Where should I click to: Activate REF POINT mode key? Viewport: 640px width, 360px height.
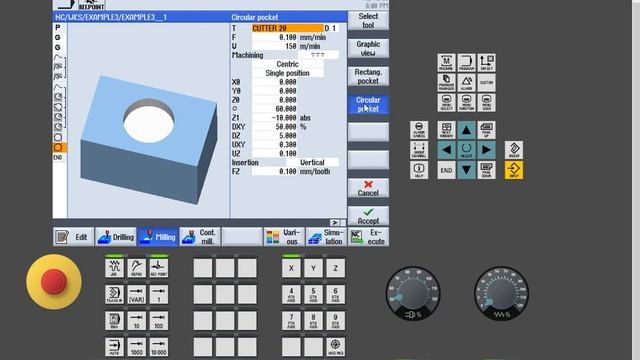point(159,268)
